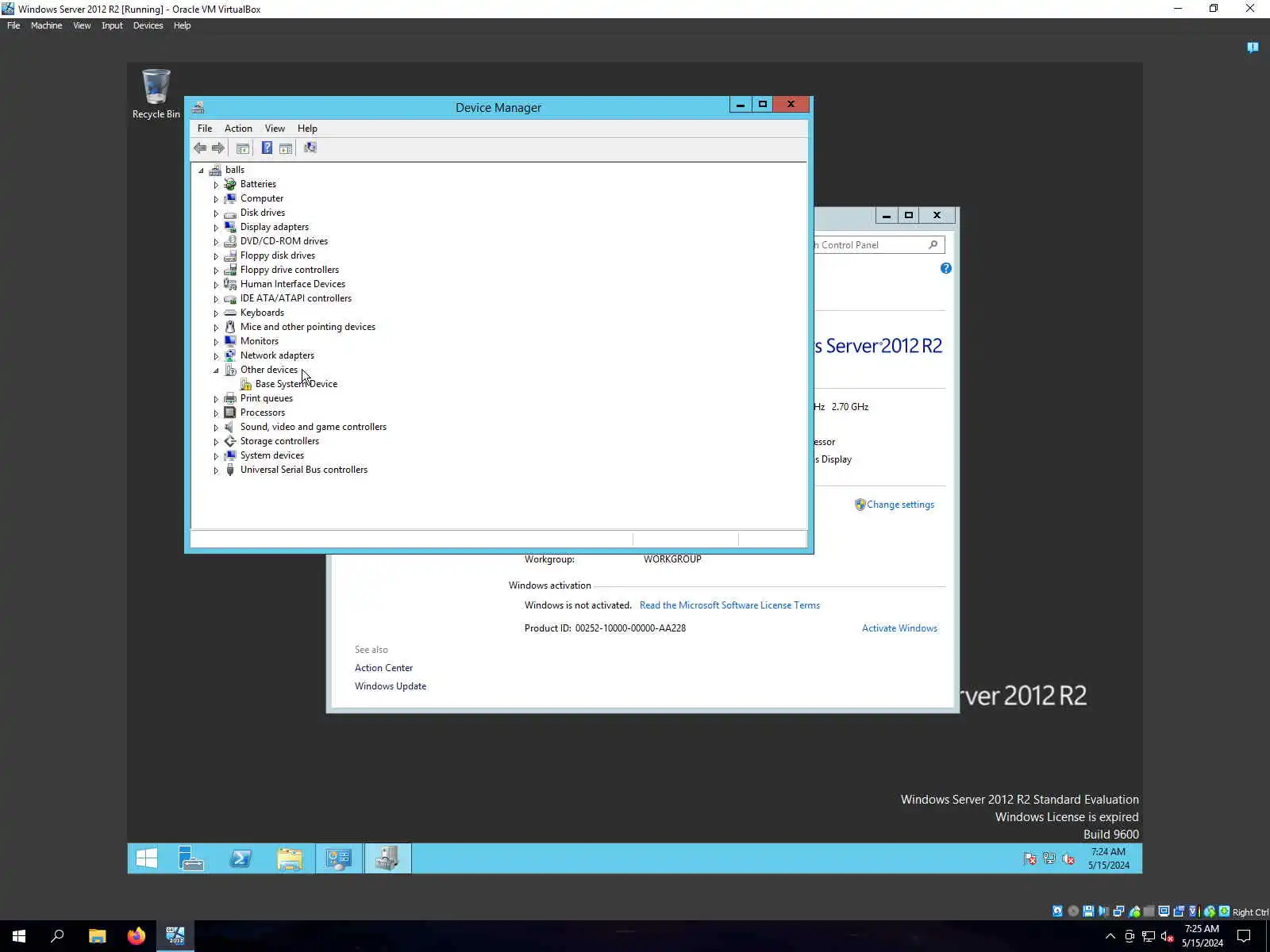Expand the Disk drives category
Image resolution: width=1270 pixels, height=952 pixels.
[x=216, y=213]
